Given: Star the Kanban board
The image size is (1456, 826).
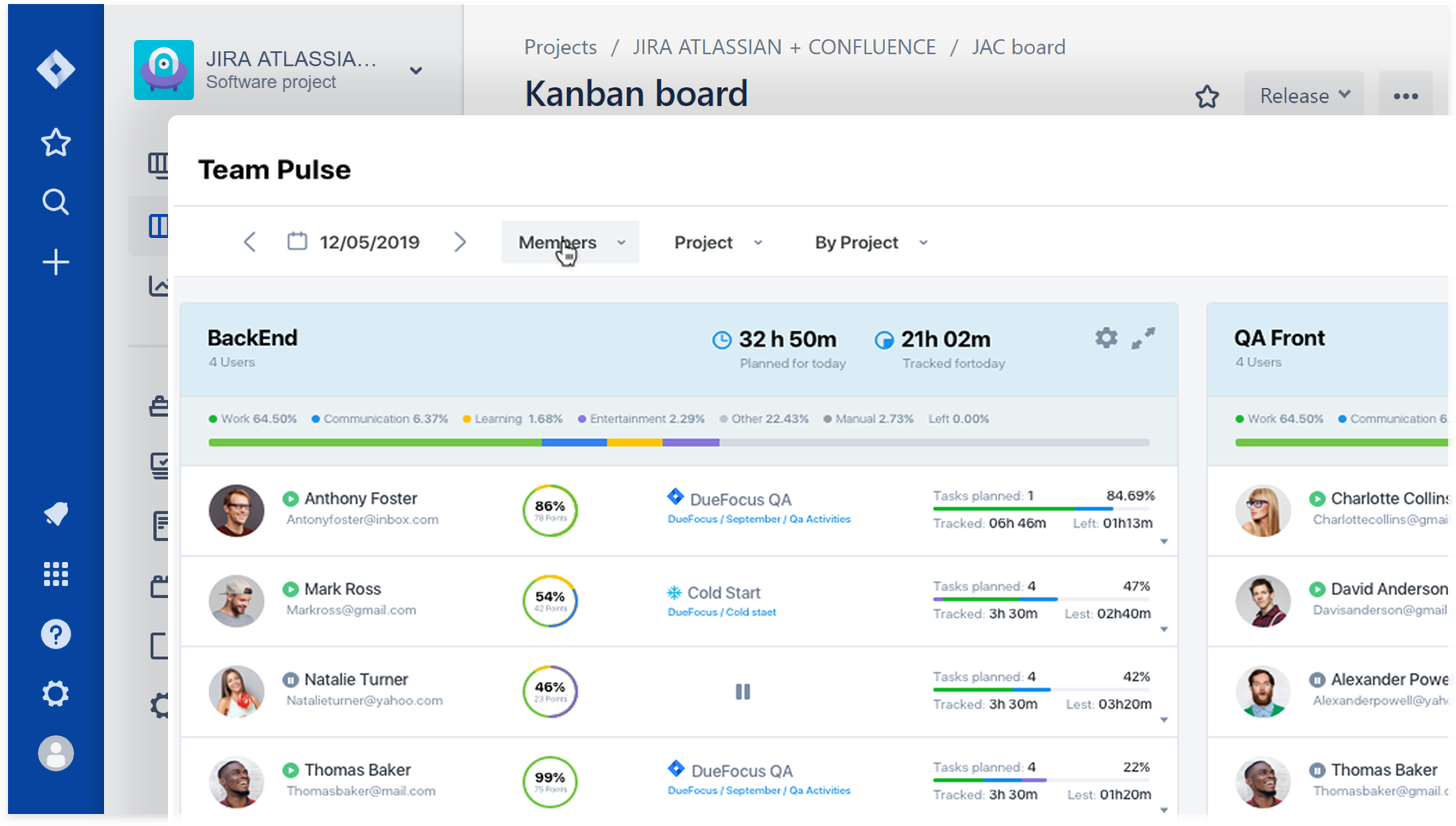Looking at the screenshot, I should point(1207,97).
